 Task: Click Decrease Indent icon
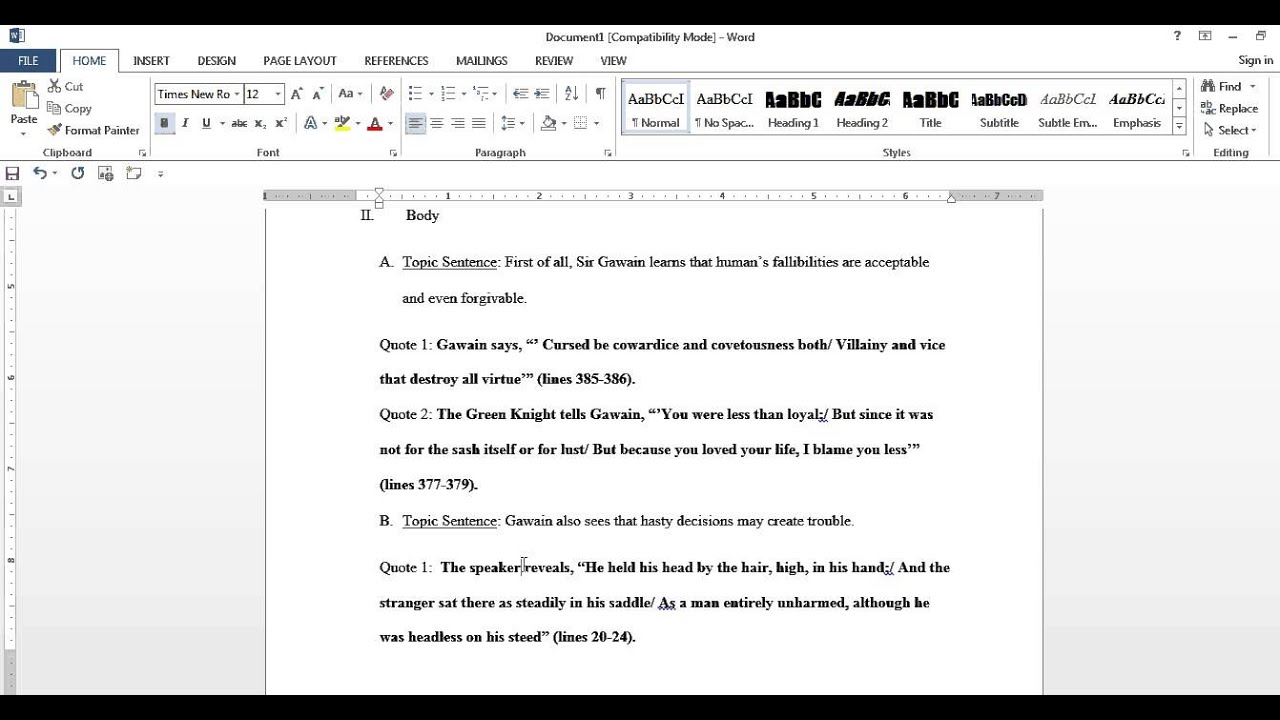(x=520, y=94)
